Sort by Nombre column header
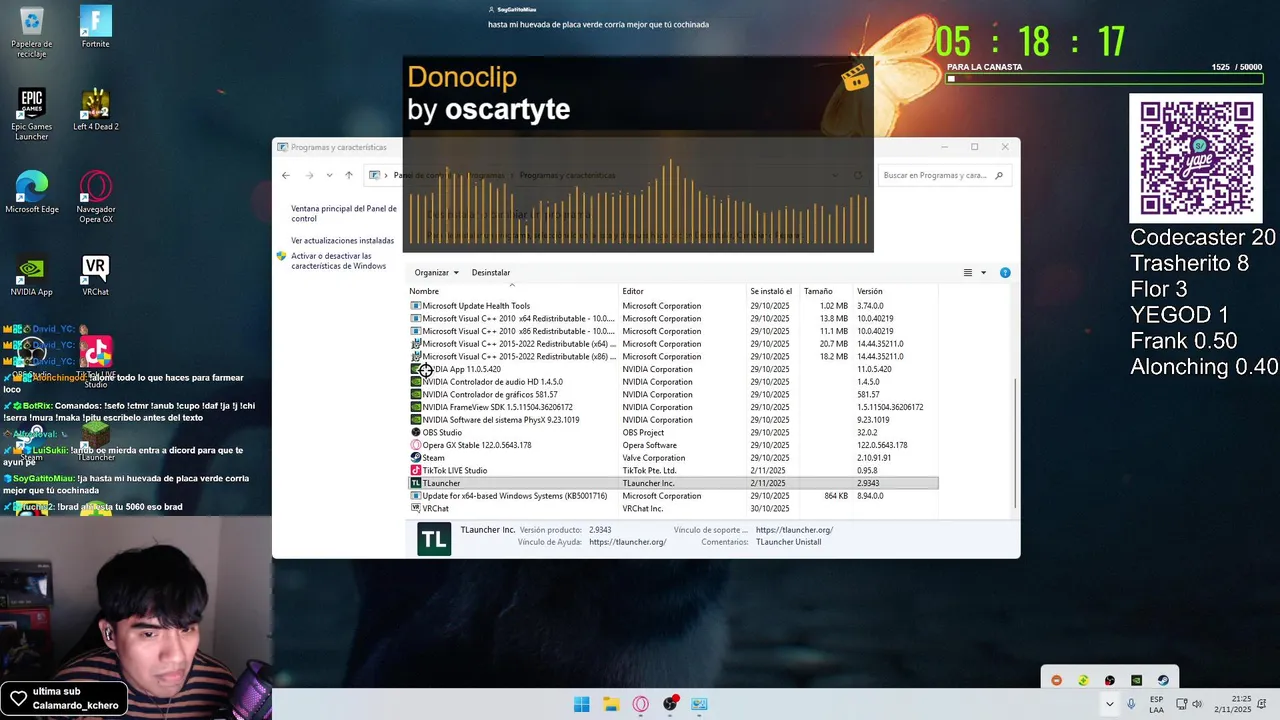Screen dimensions: 1280x720 [510, 291]
